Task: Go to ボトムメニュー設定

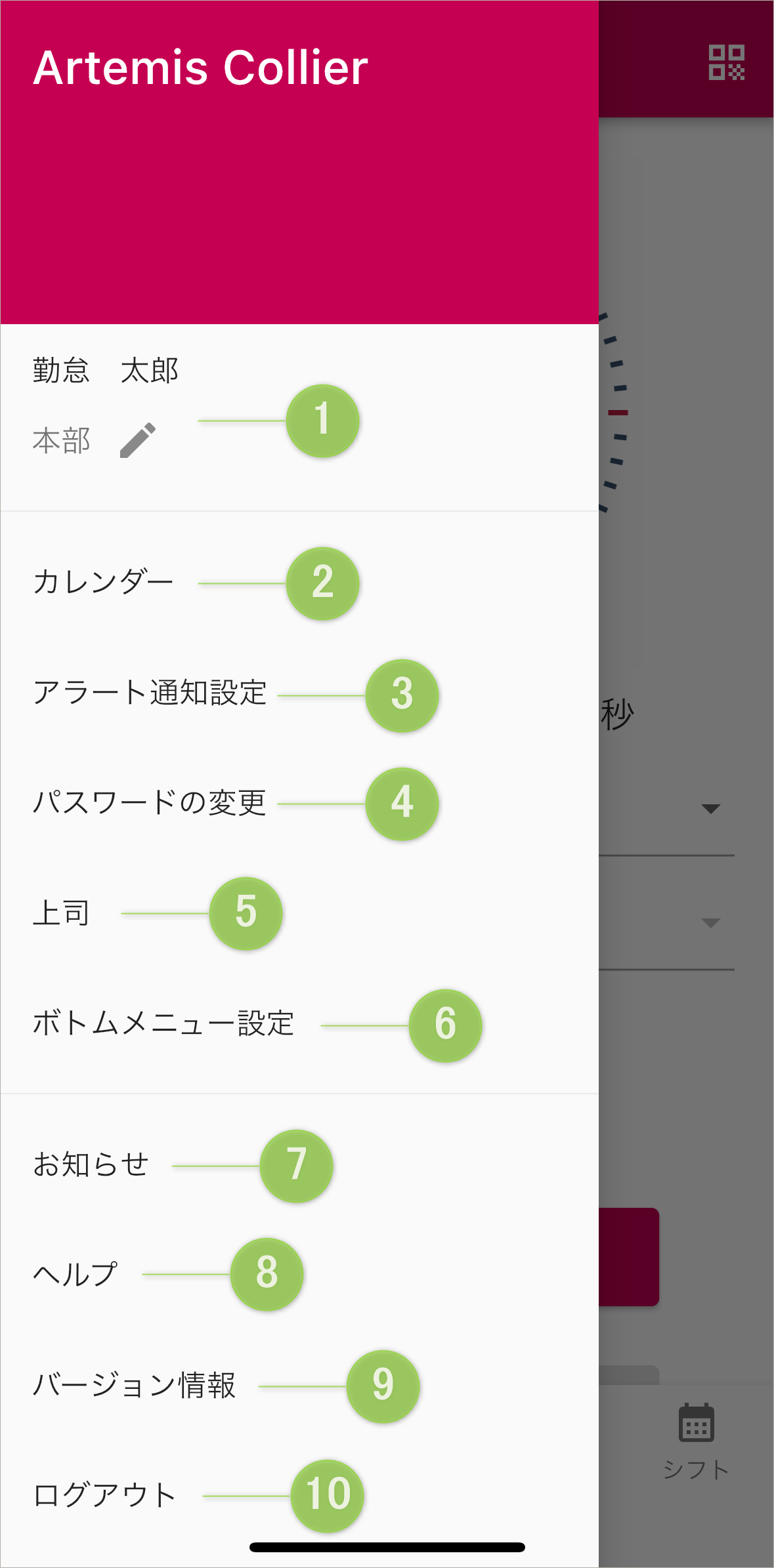Action: point(163,1023)
